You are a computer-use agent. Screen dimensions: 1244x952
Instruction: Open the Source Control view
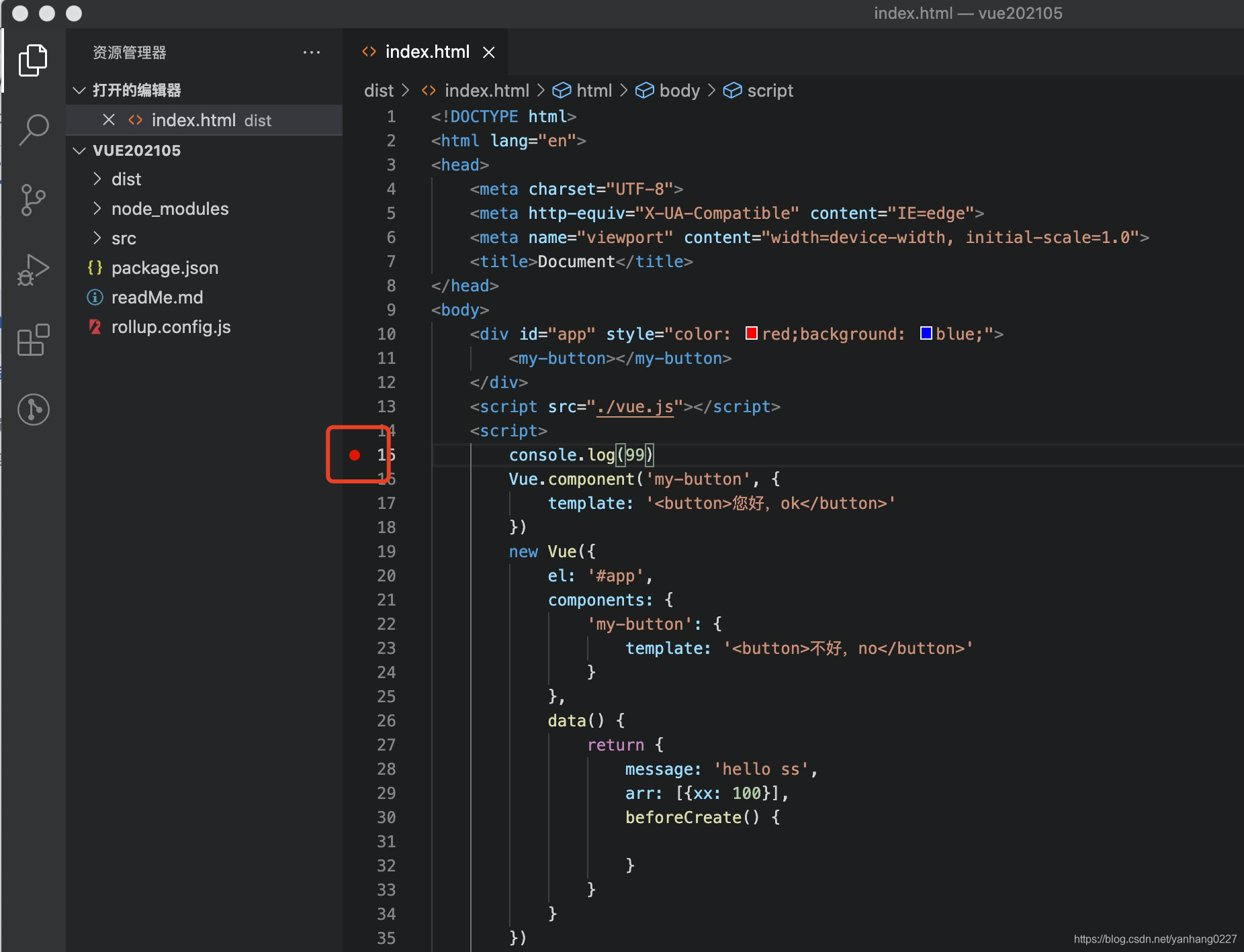tap(33, 199)
